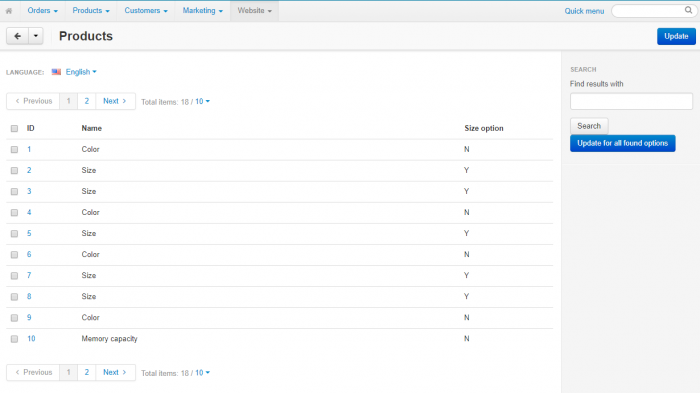700x393 pixels.
Task: Open option ID link 1
Action: [29, 149]
